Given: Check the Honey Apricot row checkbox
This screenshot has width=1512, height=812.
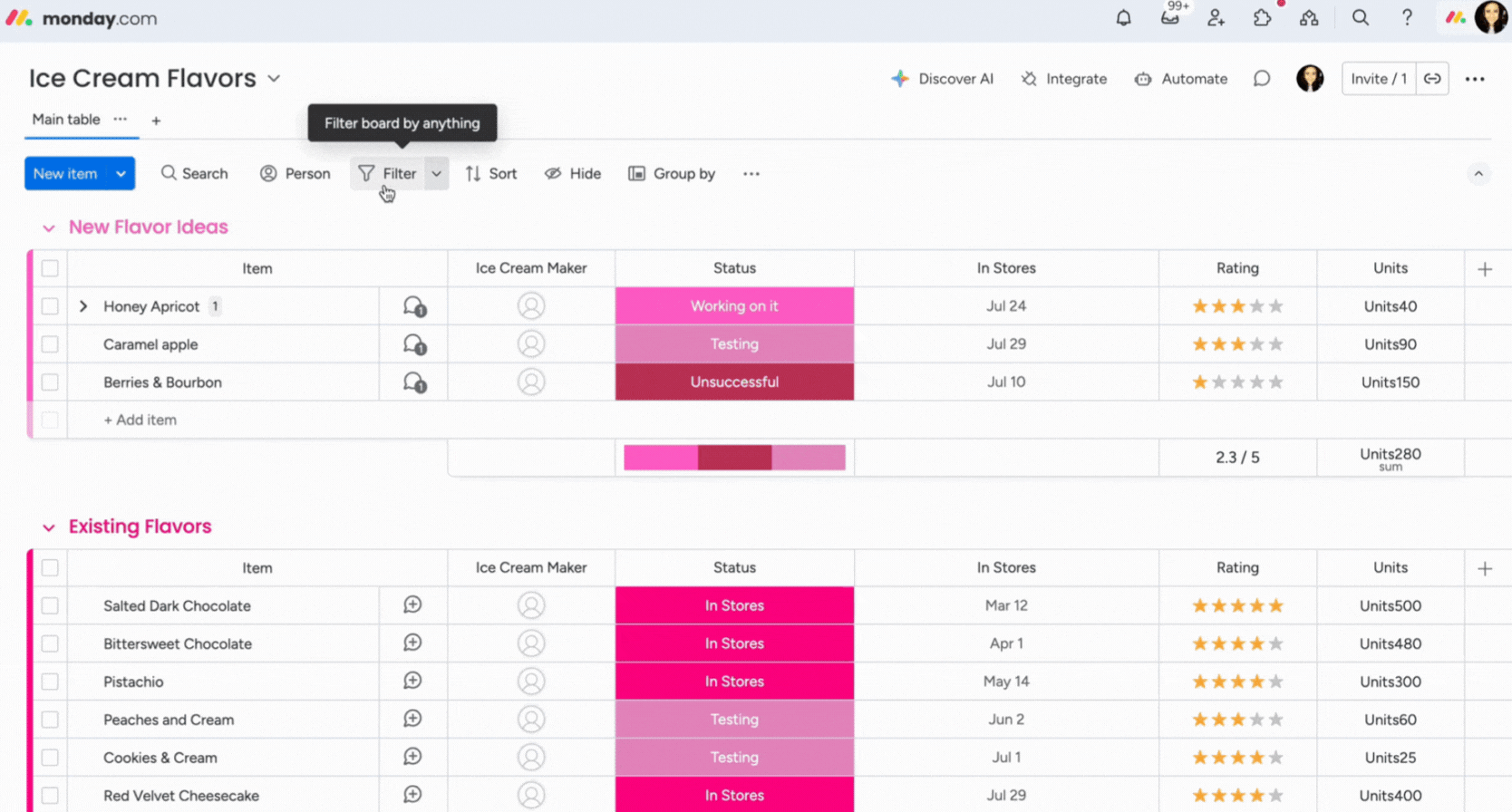Looking at the screenshot, I should 50,306.
